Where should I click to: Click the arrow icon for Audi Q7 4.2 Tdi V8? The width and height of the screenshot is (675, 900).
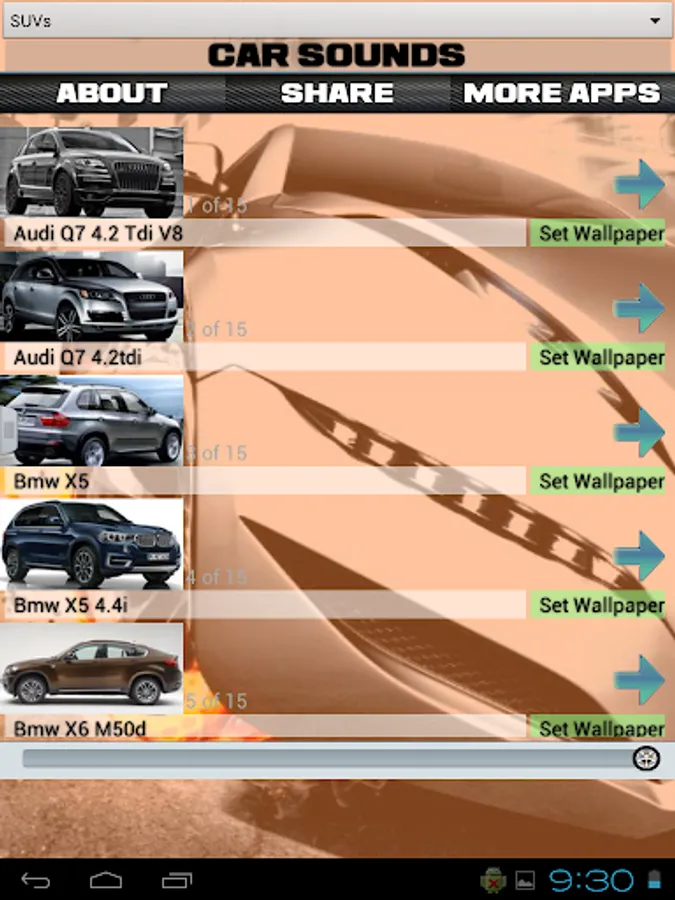(x=639, y=184)
